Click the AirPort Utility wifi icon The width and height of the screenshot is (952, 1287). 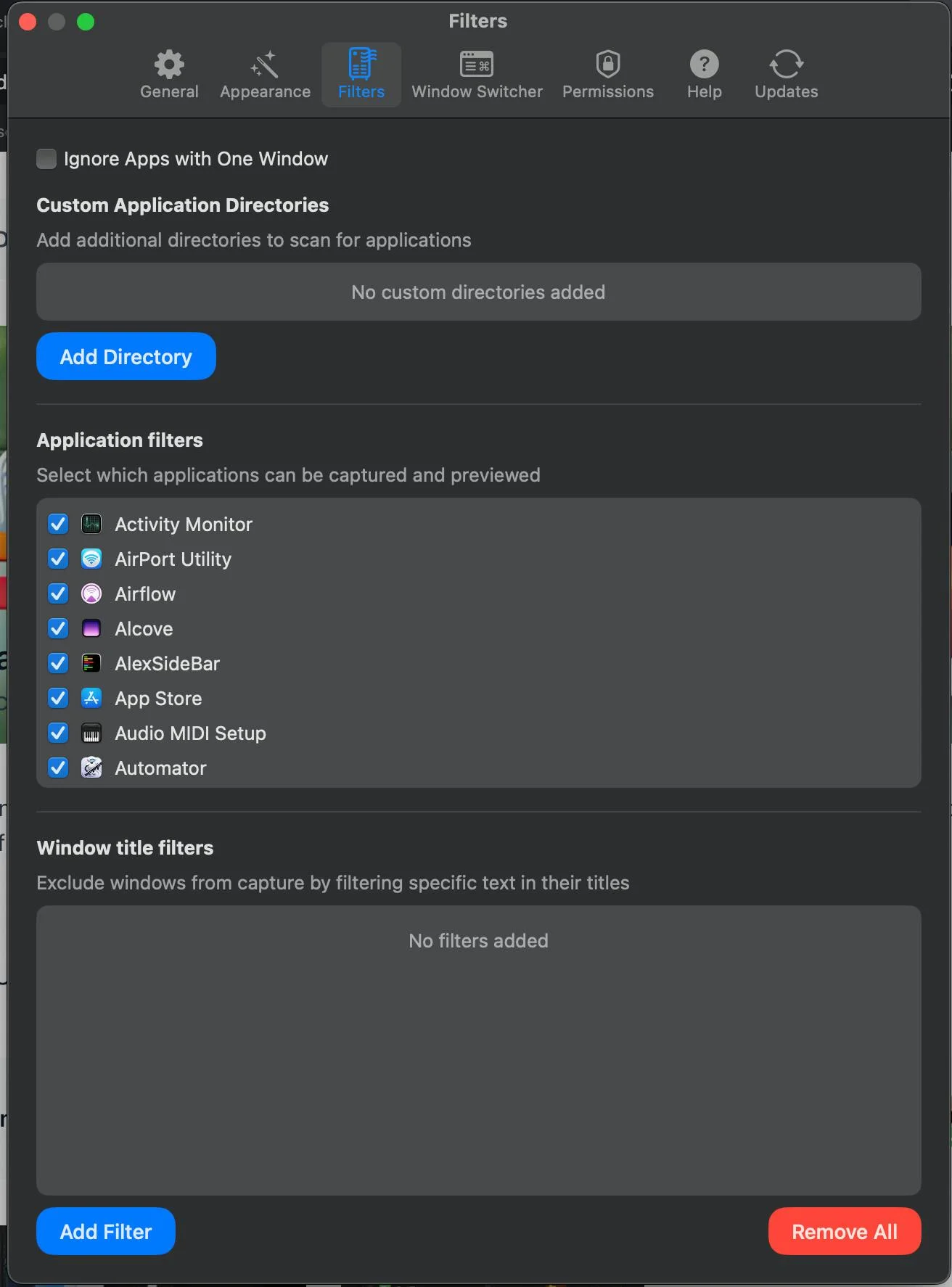coord(91,559)
